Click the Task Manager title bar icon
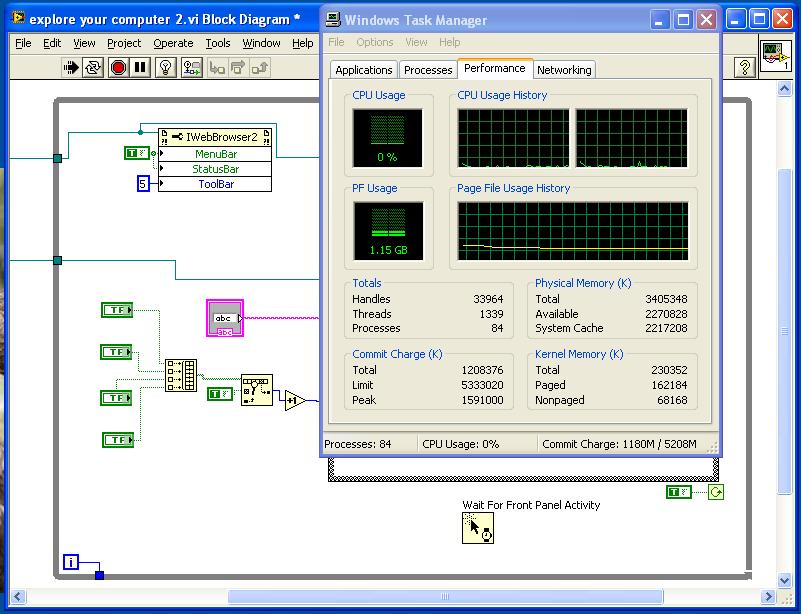 click(x=333, y=19)
